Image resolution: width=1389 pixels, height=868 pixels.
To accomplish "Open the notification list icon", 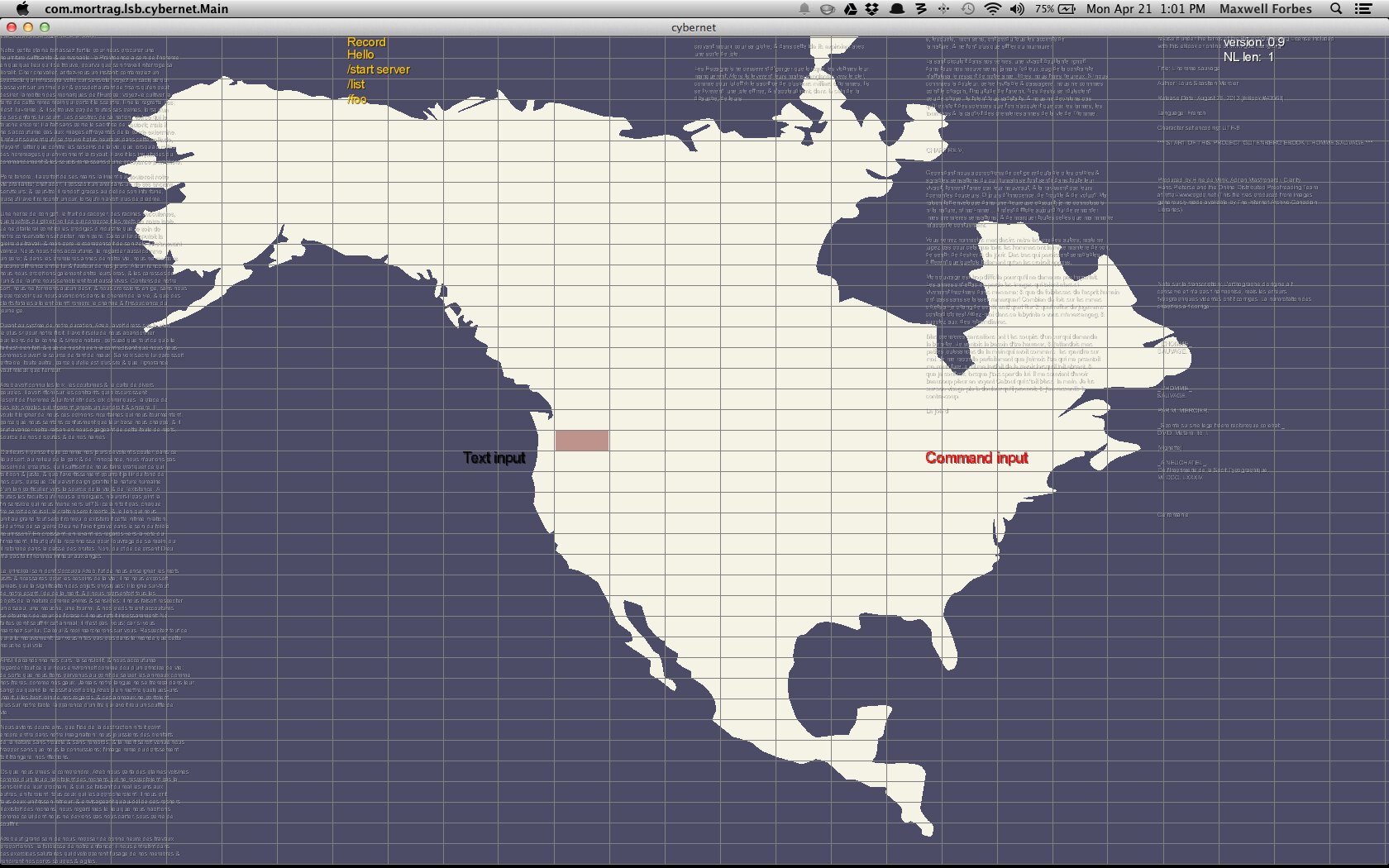I will coord(1363,9).
